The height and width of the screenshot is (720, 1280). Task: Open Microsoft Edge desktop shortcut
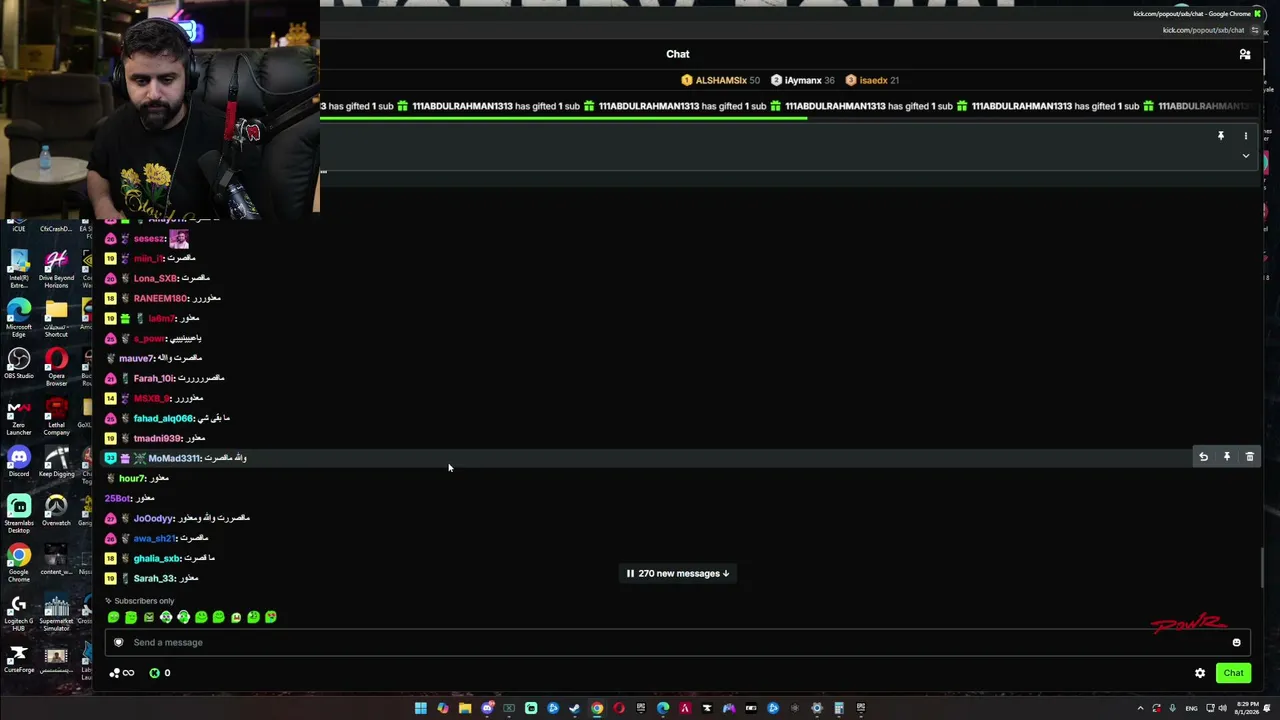[19, 316]
